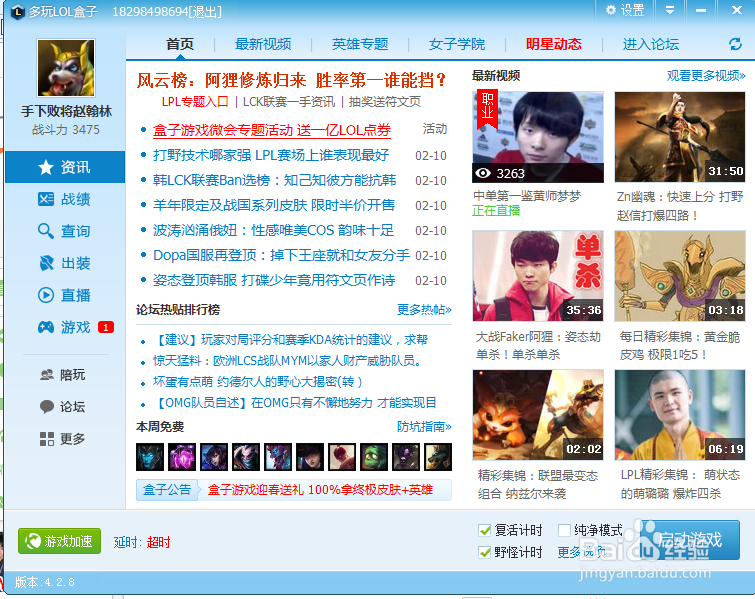Select the fifth free champion icon

click(x=278, y=457)
